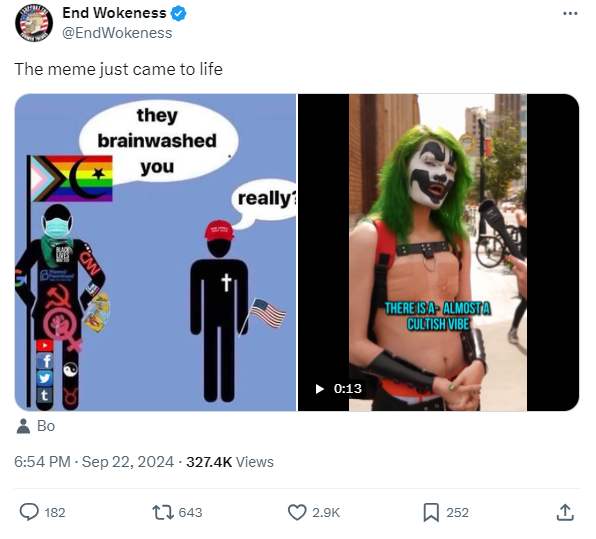This screenshot has height=539, width=596.
Task: Click the share upload icon
Action: 565,512
